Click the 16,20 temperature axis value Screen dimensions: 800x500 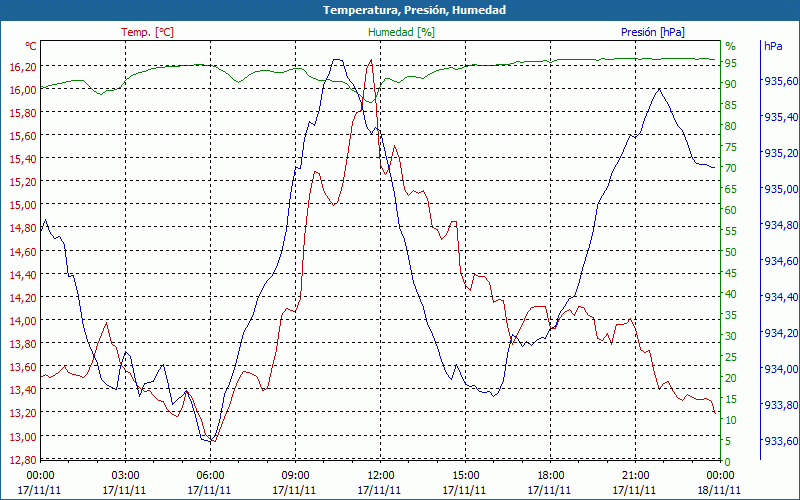tap(23, 66)
